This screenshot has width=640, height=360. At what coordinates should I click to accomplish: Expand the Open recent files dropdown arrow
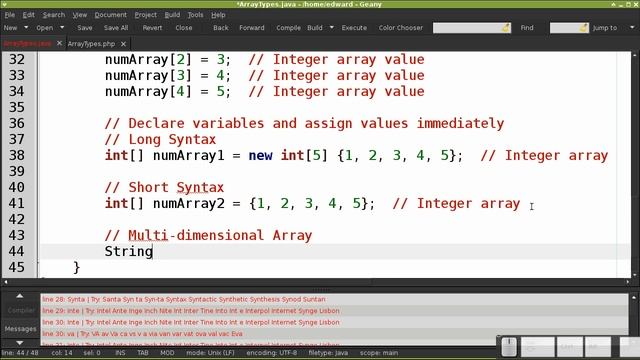coord(62,28)
